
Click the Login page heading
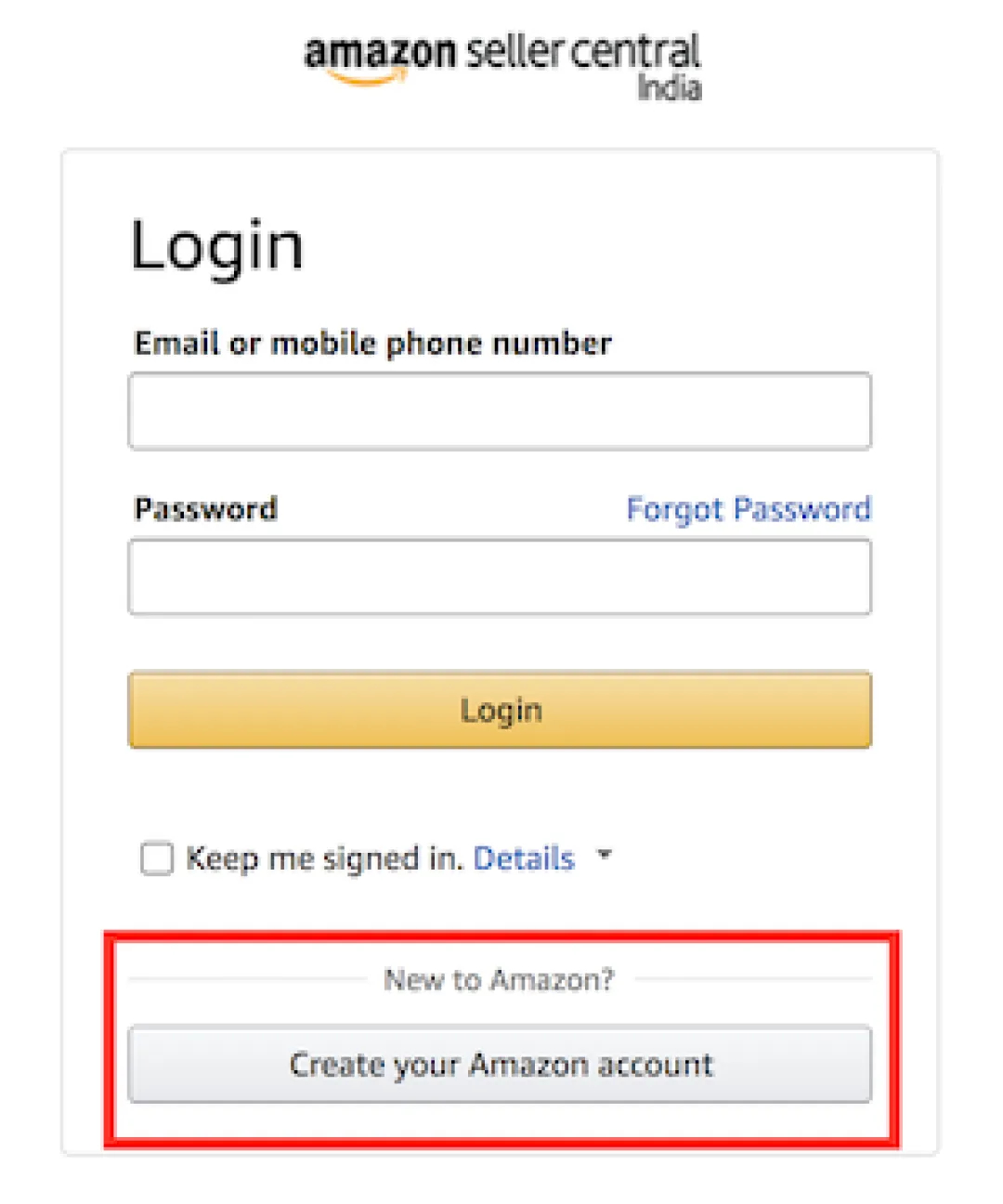pyautogui.click(x=217, y=244)
